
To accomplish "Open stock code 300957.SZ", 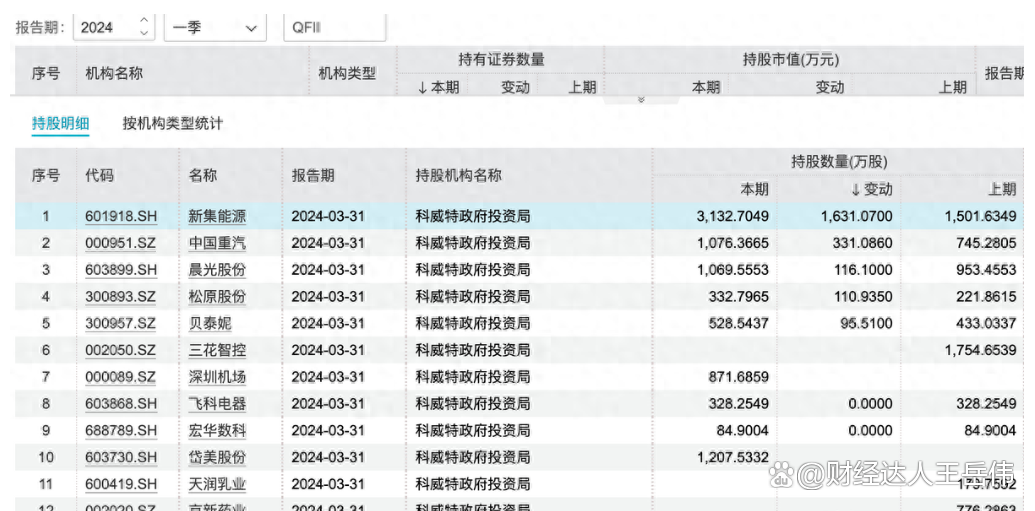I will tap(121, 324).
